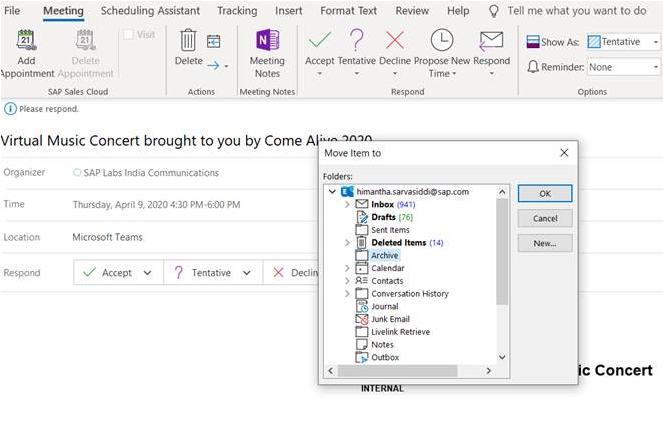Viewport: 663px width, 426px height.
Task: Expand the Calendar folder
Action: pyautogui.click(x=347, y=268)
